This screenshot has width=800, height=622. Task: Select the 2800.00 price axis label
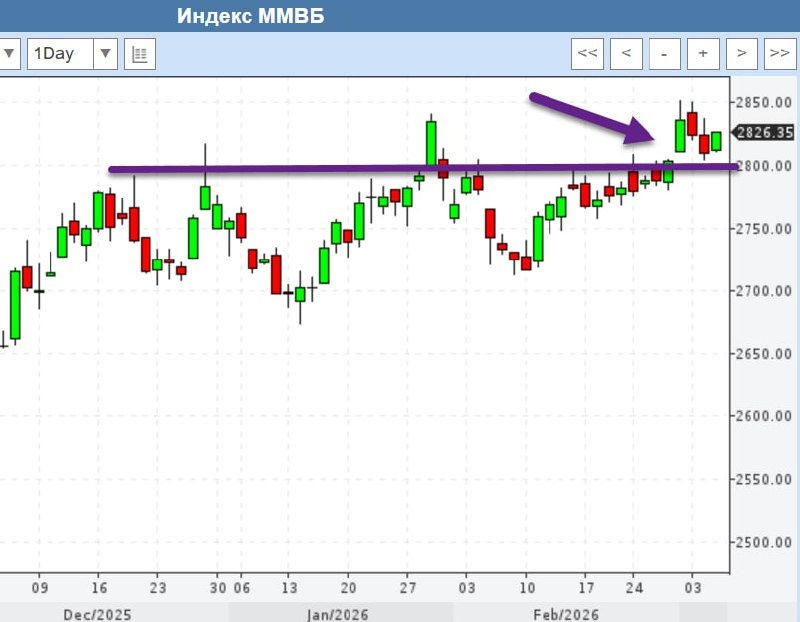click(x=763, y=166)
